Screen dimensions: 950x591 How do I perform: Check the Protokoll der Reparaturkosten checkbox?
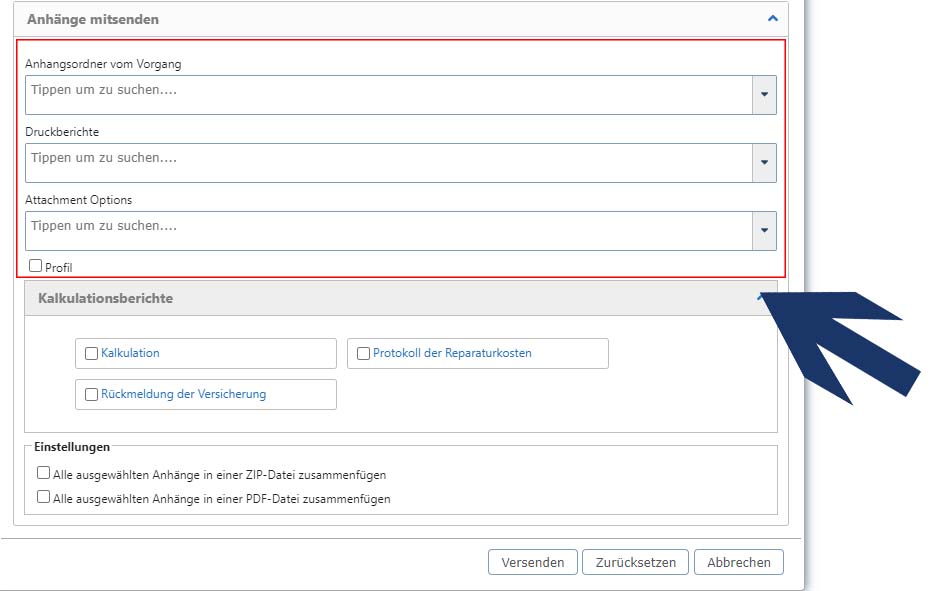(x=364, y=353)
